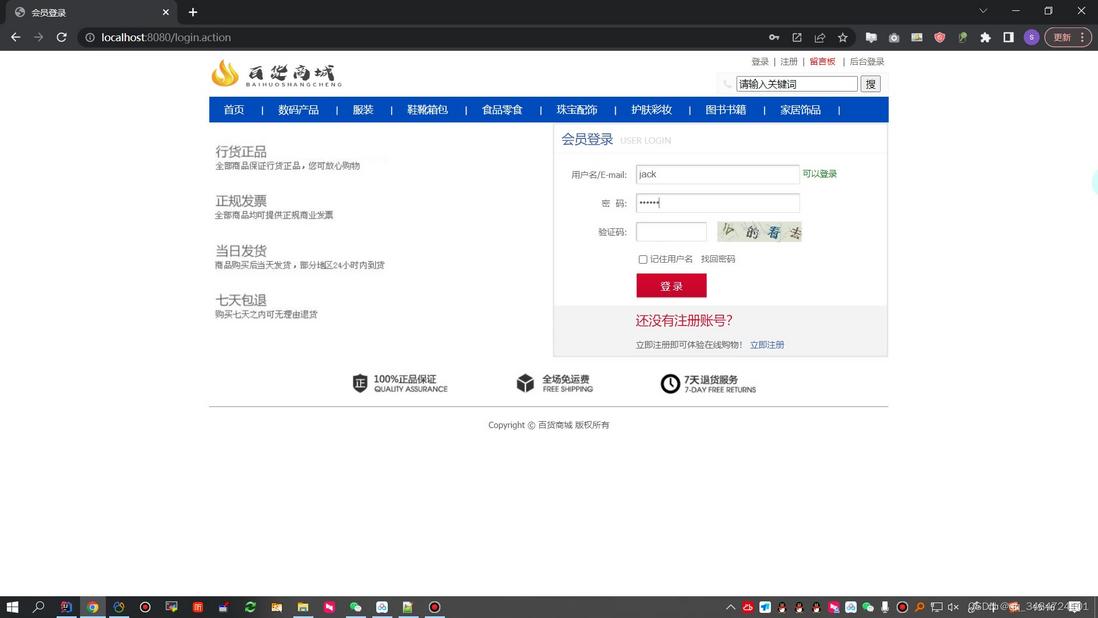Viewport: 1098px width, 618px height.
Task: Open 护肤彩妆 category
Action: point(651,110)
